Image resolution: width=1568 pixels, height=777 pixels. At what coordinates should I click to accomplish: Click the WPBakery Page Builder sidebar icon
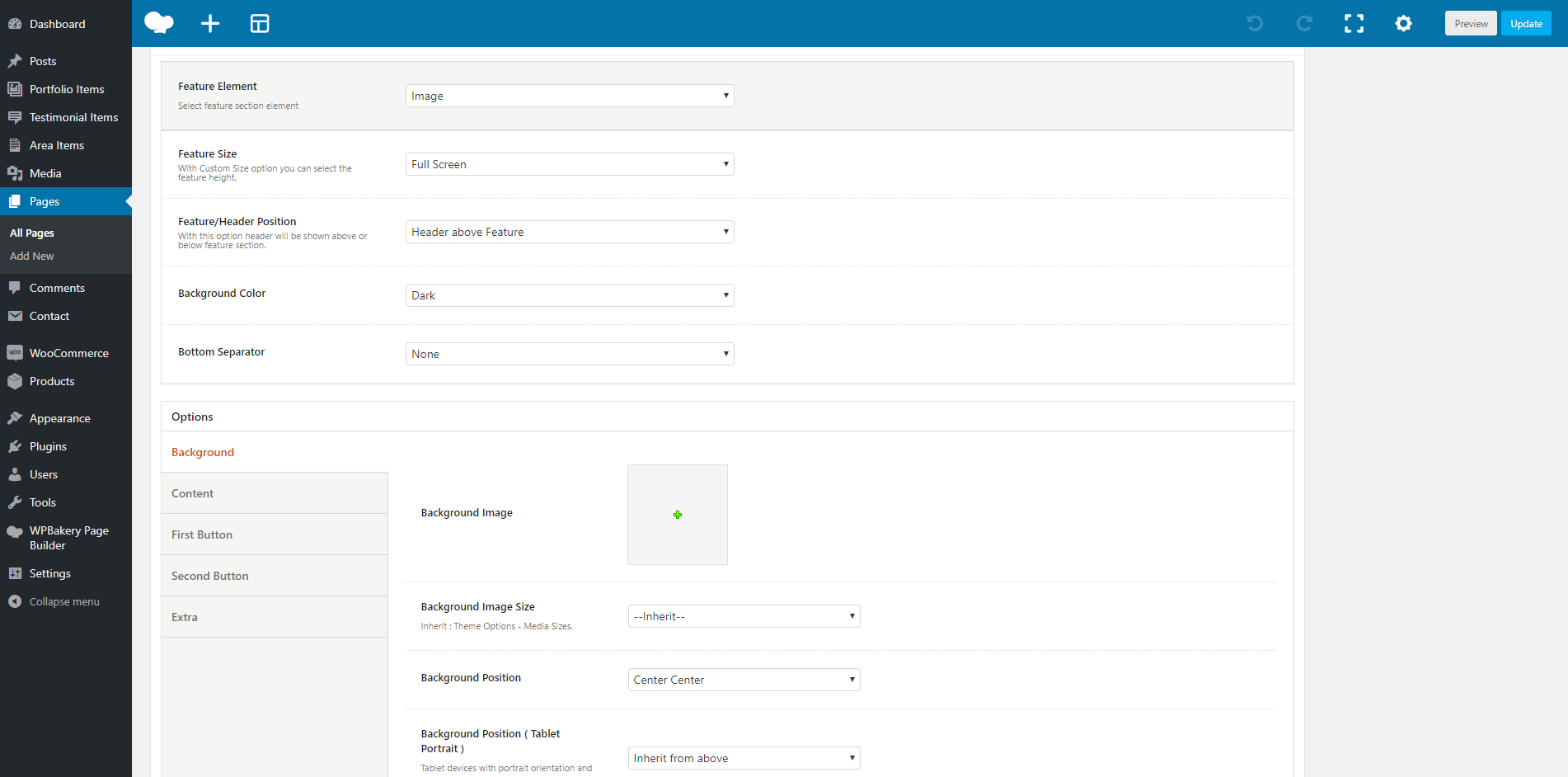click(15, 531)
